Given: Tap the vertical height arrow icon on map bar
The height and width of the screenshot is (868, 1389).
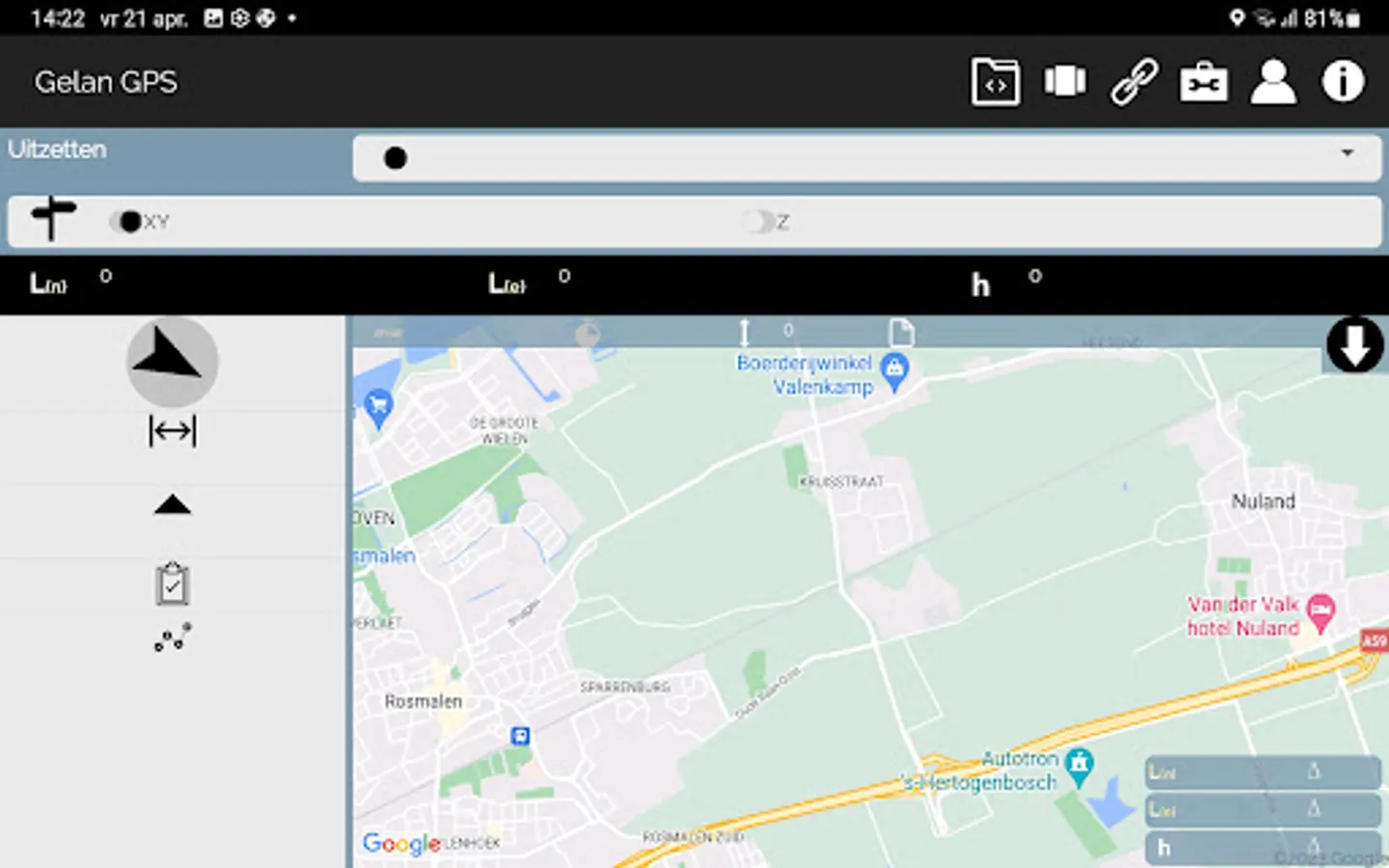Looking at the screenshot, I should click(744, 333).
